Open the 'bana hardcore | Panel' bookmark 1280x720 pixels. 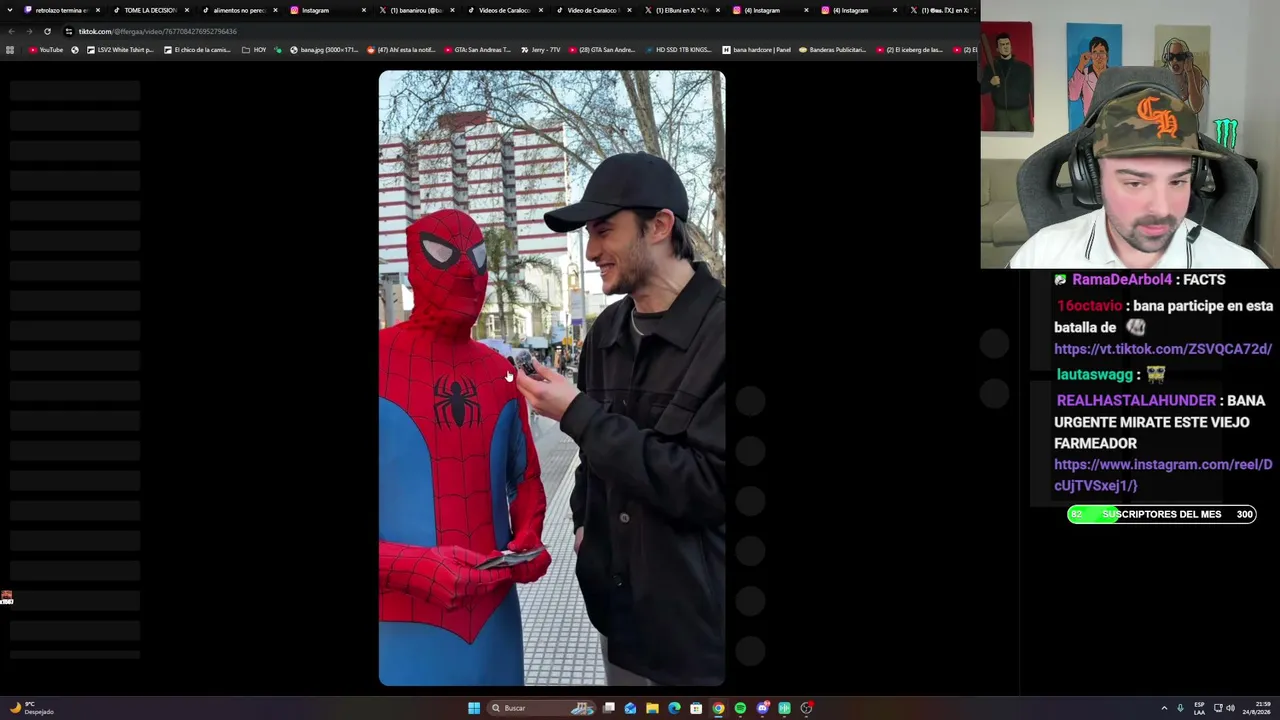tap(756, 49)
